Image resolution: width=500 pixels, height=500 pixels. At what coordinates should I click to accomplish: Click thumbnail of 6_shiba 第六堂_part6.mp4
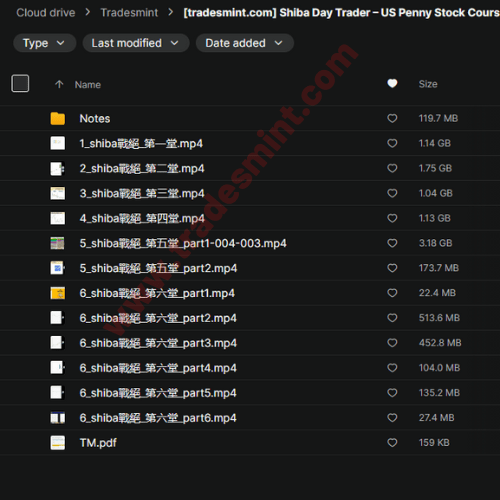tap(58, 418)
